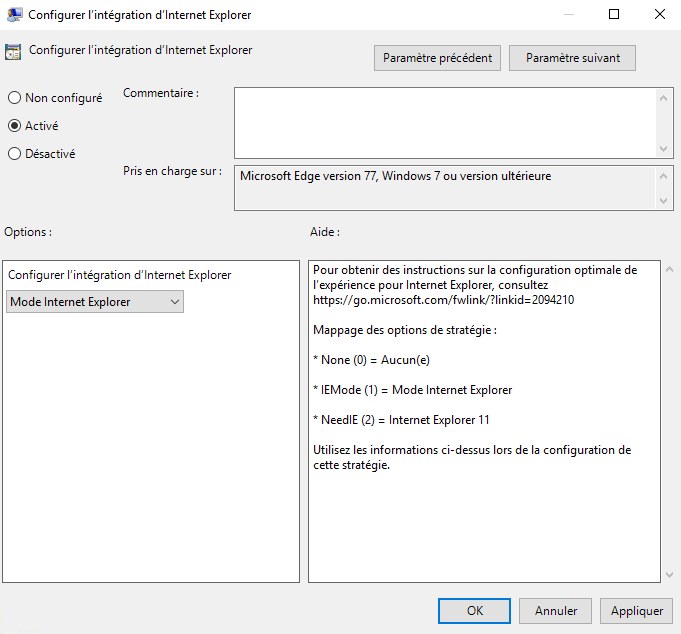Click the Appliquer button
Screen dimensions: 681x634
pos(637,611)
